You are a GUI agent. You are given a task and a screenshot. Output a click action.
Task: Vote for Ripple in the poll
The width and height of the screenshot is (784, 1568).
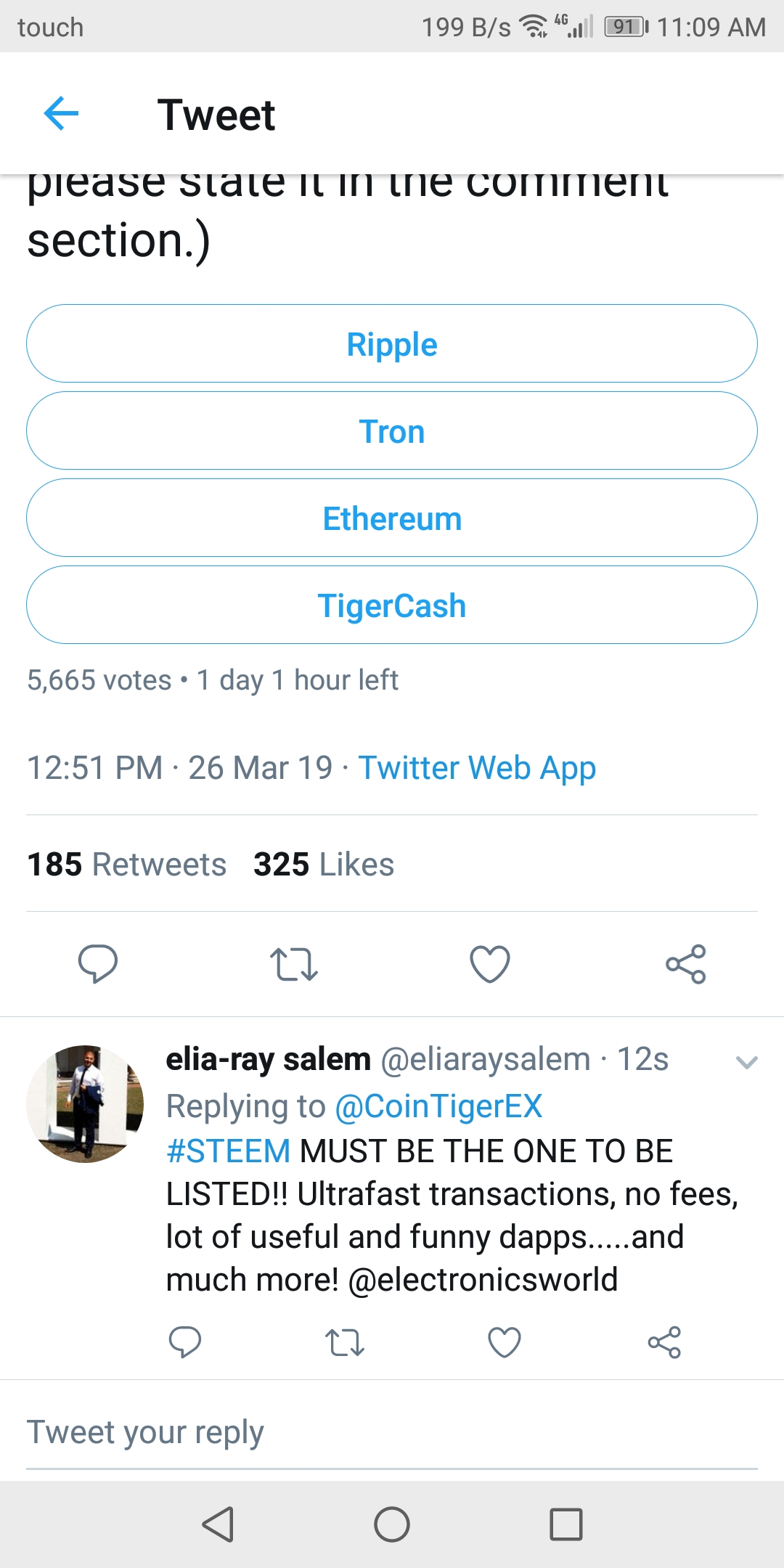(x=392, y=343)
